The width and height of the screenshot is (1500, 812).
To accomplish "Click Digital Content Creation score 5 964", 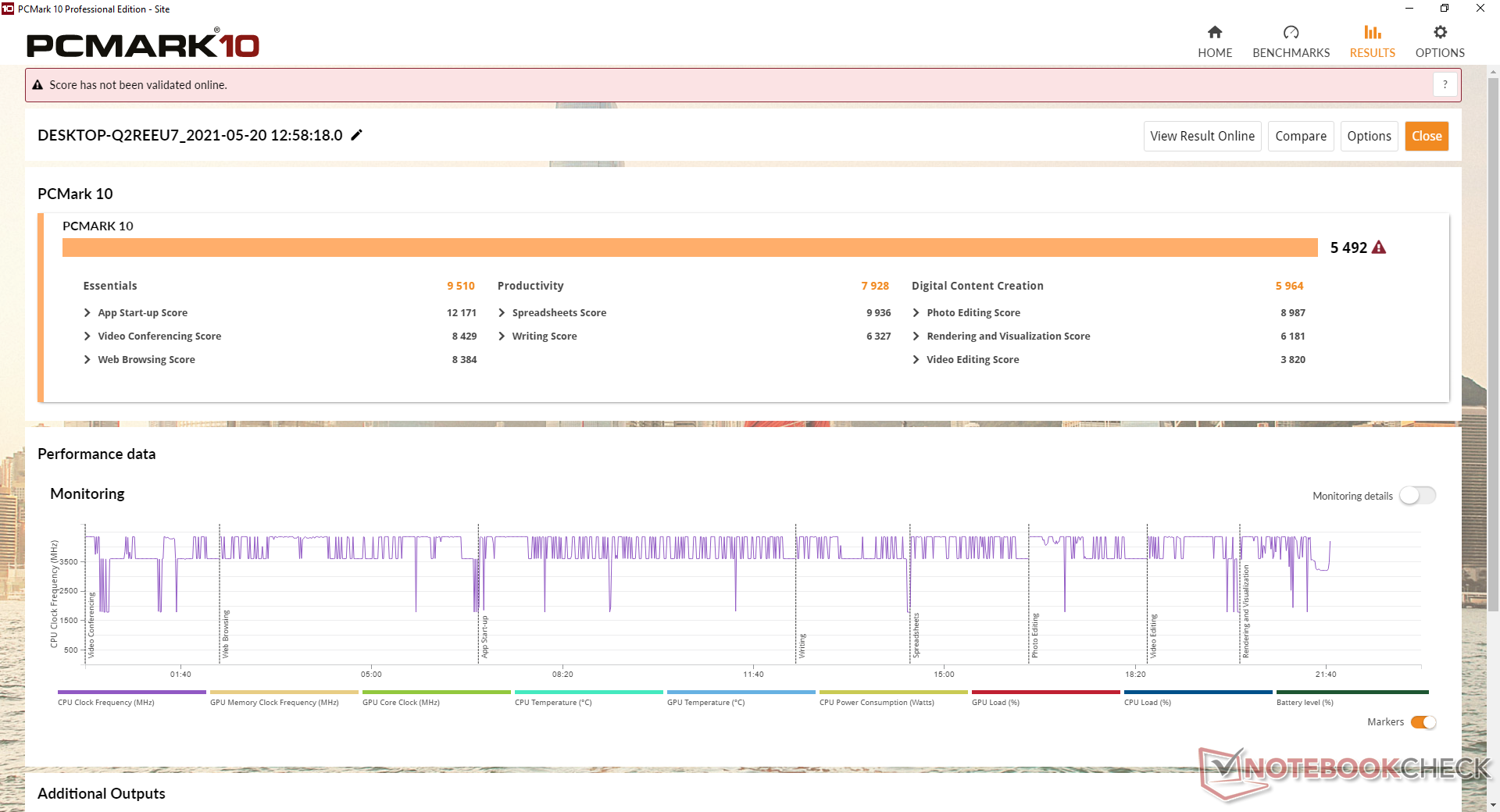I will point(1289,286).
